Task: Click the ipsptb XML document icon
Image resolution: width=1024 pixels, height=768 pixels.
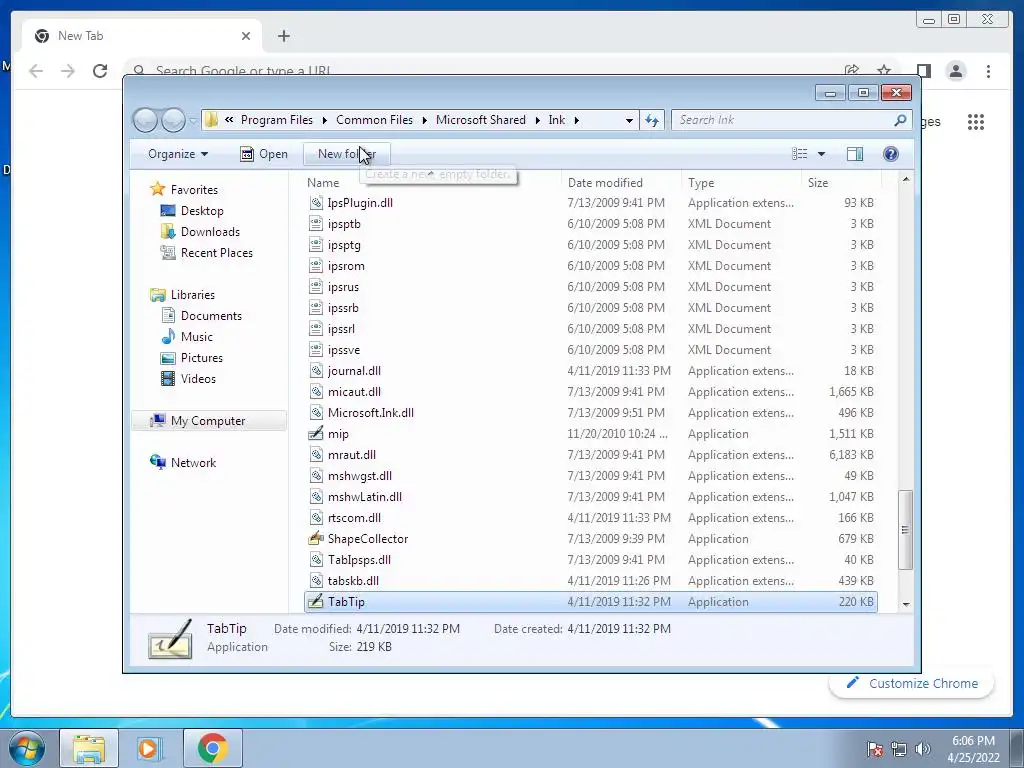Action: pyautogui.click(x=316, y=224)
